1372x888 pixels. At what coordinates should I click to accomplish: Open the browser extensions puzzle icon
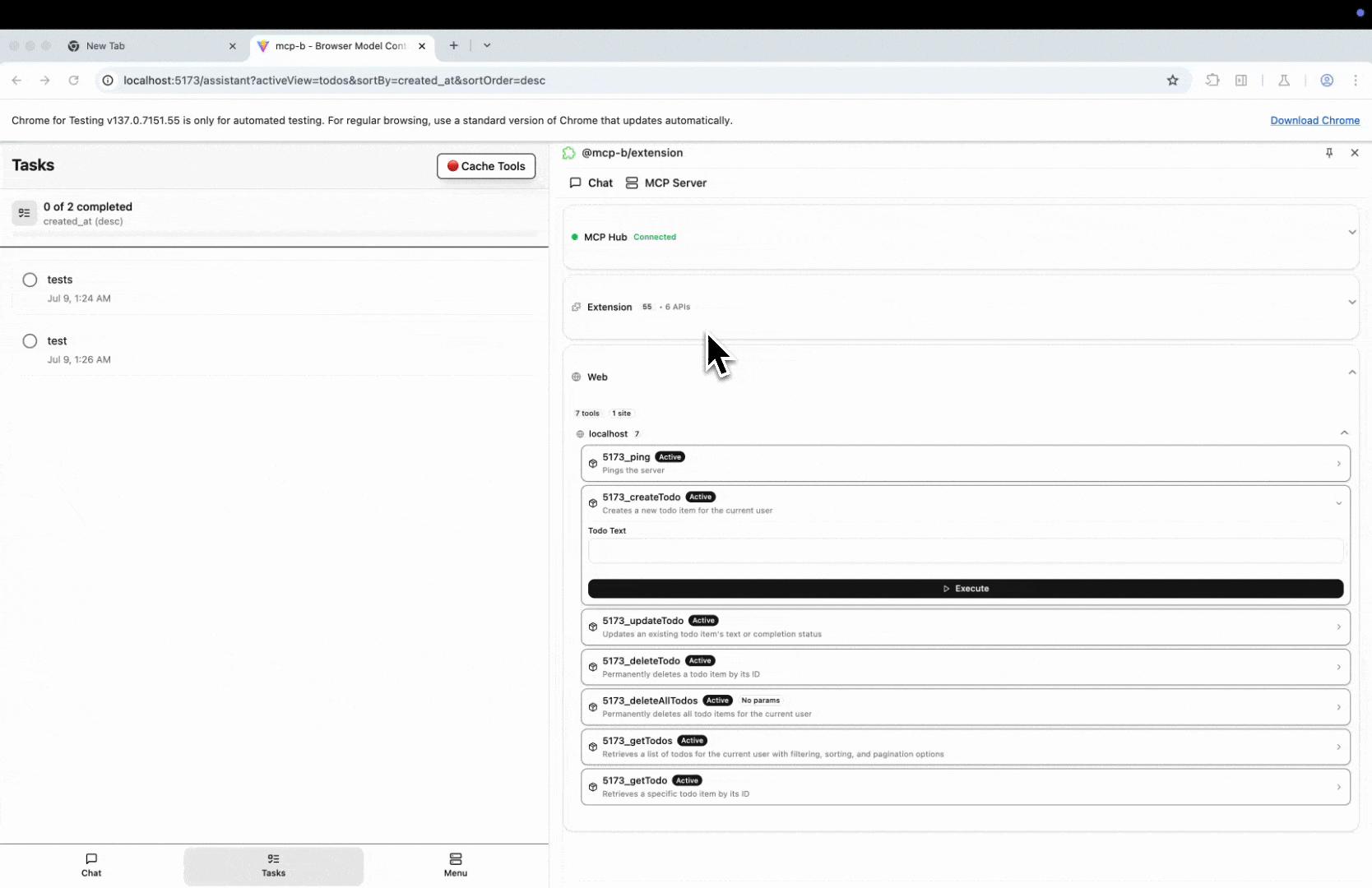click(x=1212, y=81)
